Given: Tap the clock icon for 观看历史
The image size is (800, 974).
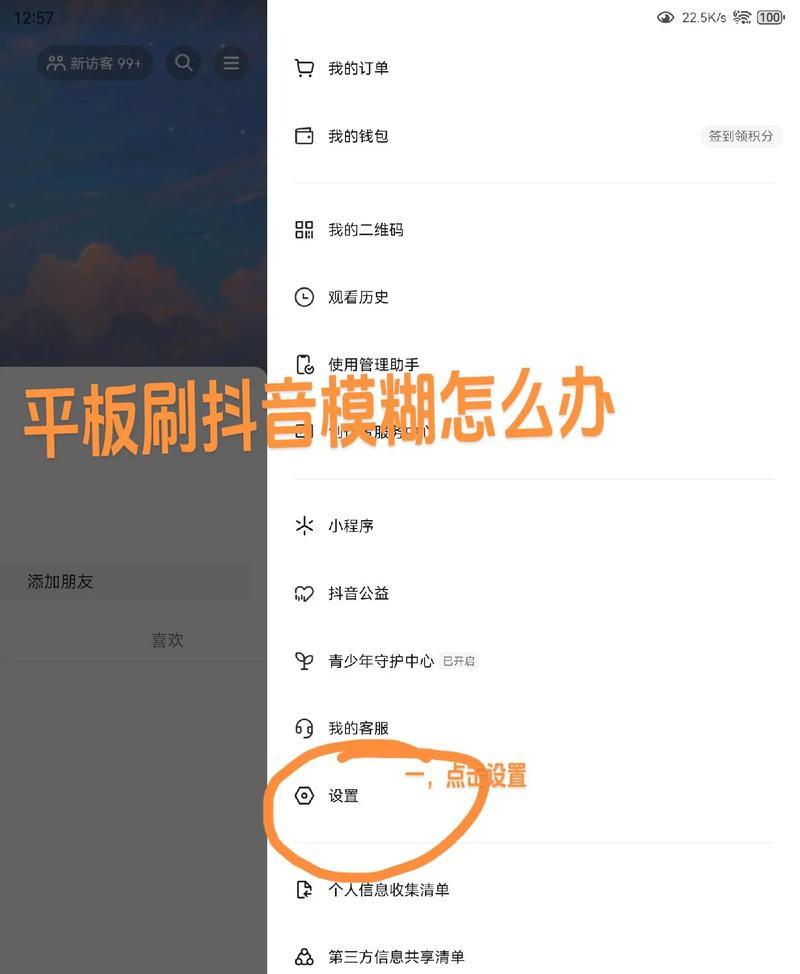Looking at the screenshot, I should pyautogui.click(x=304, y=297).
